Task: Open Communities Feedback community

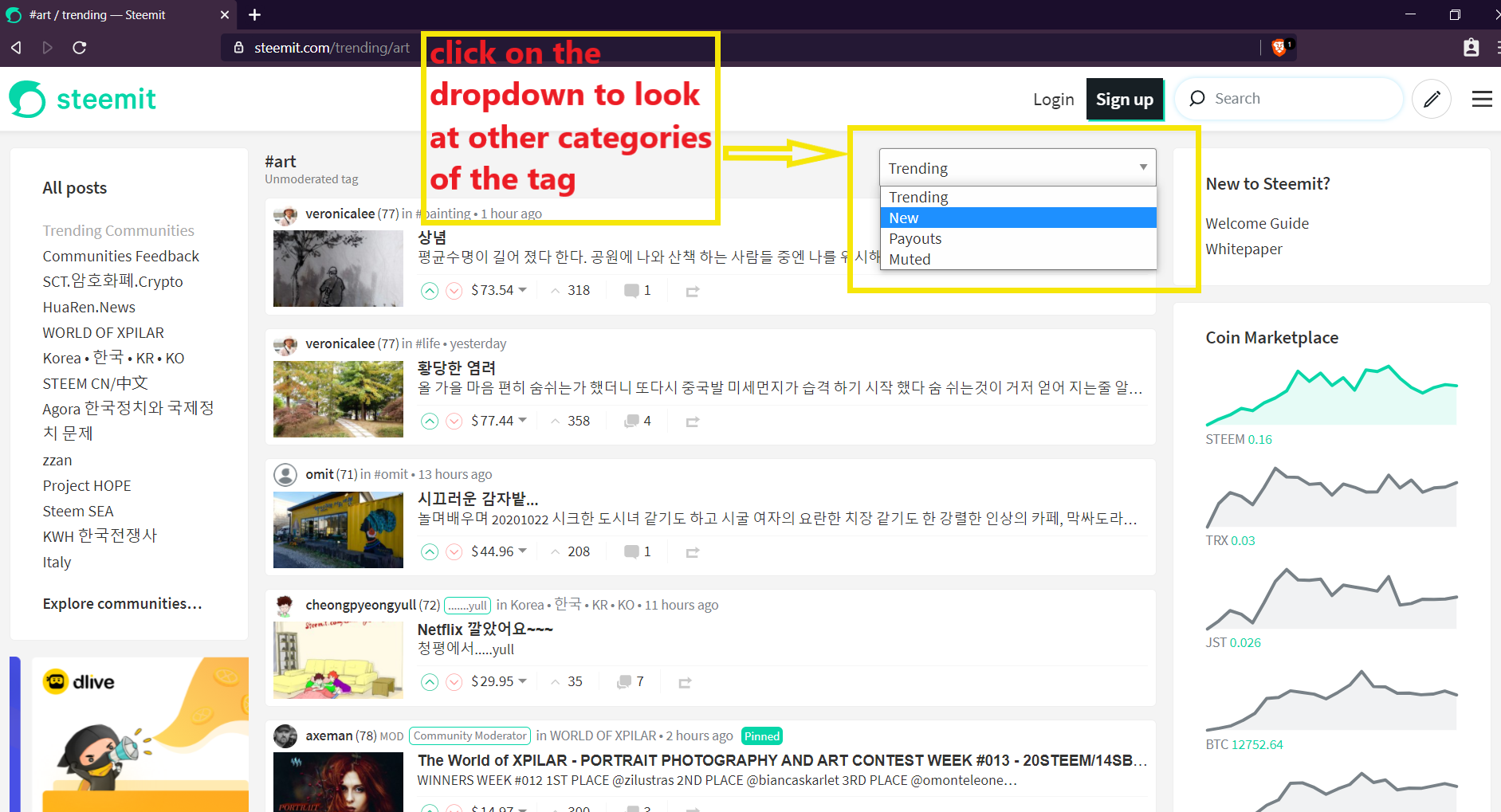Action: [x=120, y=257]
